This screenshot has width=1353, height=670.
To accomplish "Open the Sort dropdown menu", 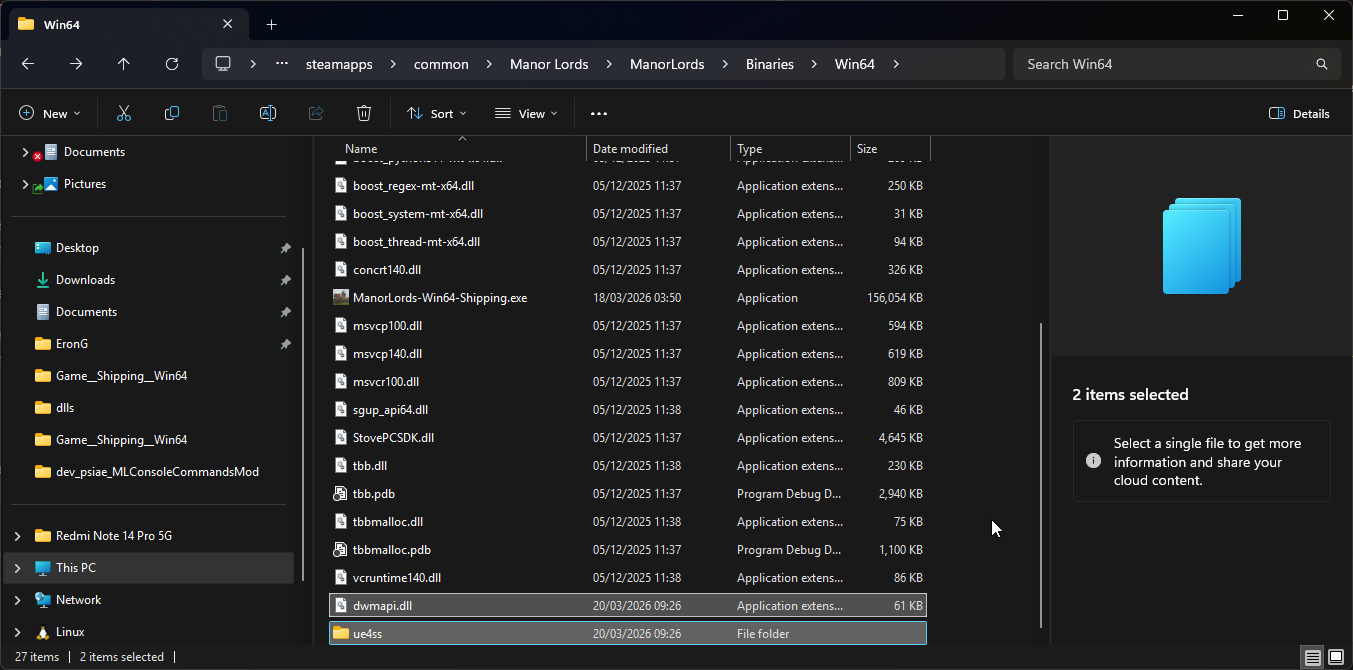I will click(437, 114).
